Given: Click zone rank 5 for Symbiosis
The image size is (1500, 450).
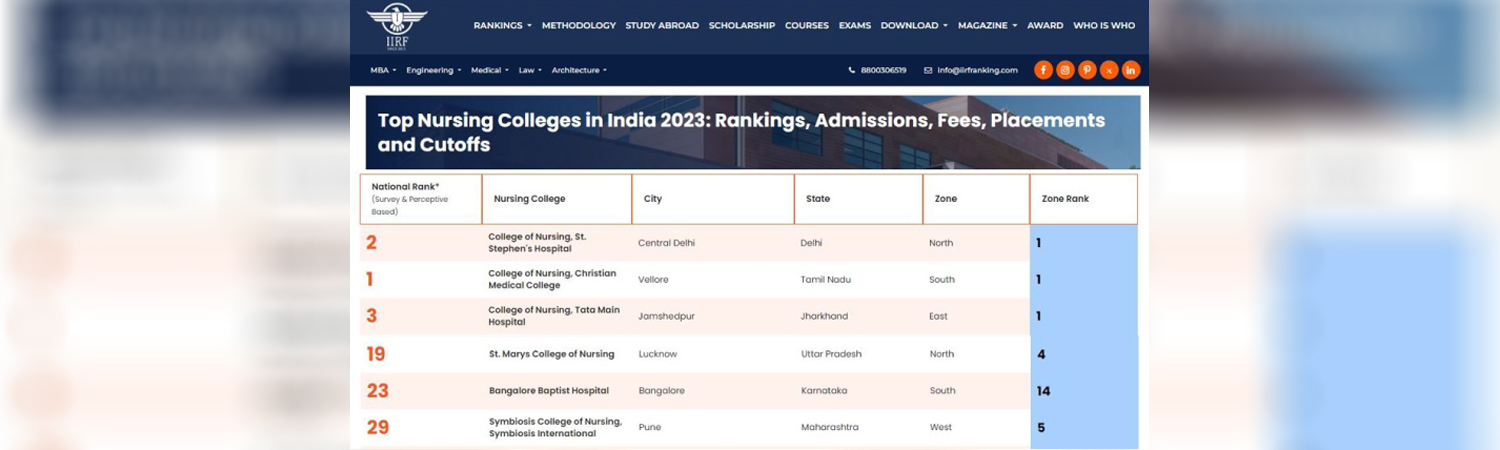Looking at the screenshot, I should point(1041,428).
